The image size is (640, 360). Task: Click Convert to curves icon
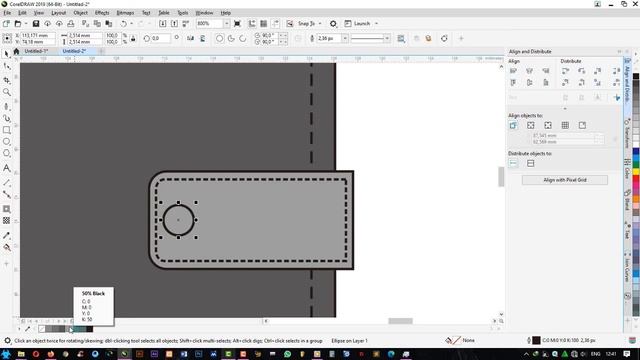(x=444, y=38)
